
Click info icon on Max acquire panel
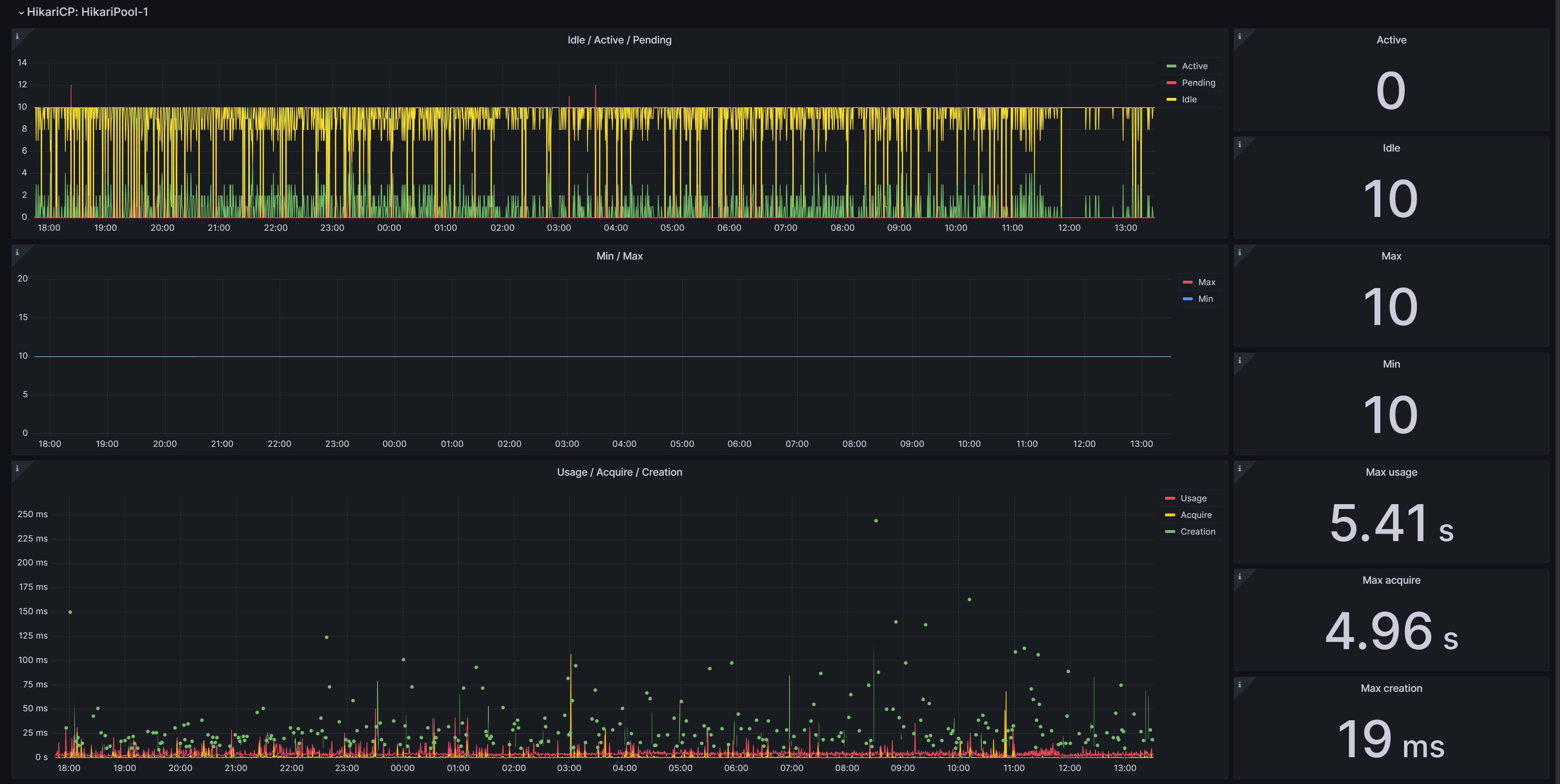[x=1240, y=577]
